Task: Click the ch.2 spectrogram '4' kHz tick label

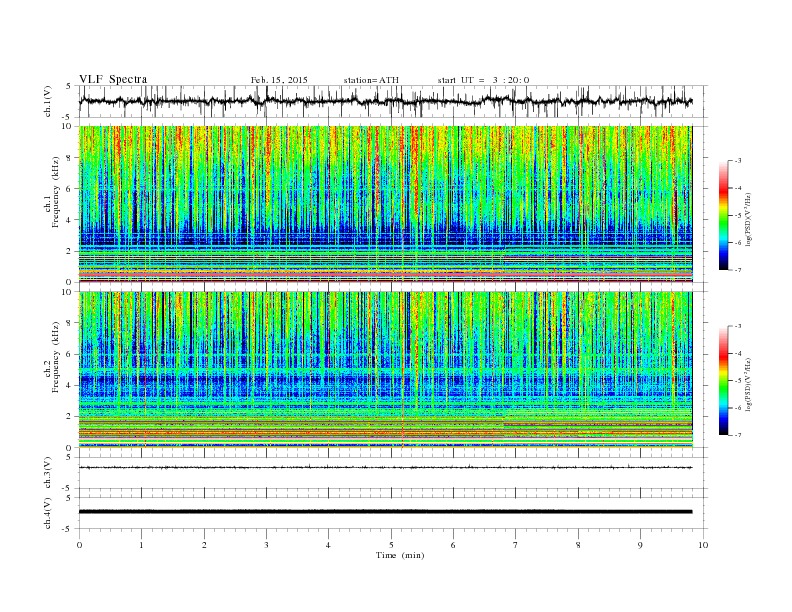Action: tap(70, 385)
